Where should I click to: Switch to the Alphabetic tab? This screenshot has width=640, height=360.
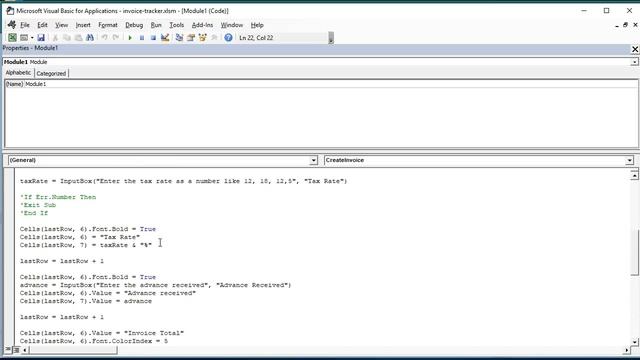click(x=18, y=73)
